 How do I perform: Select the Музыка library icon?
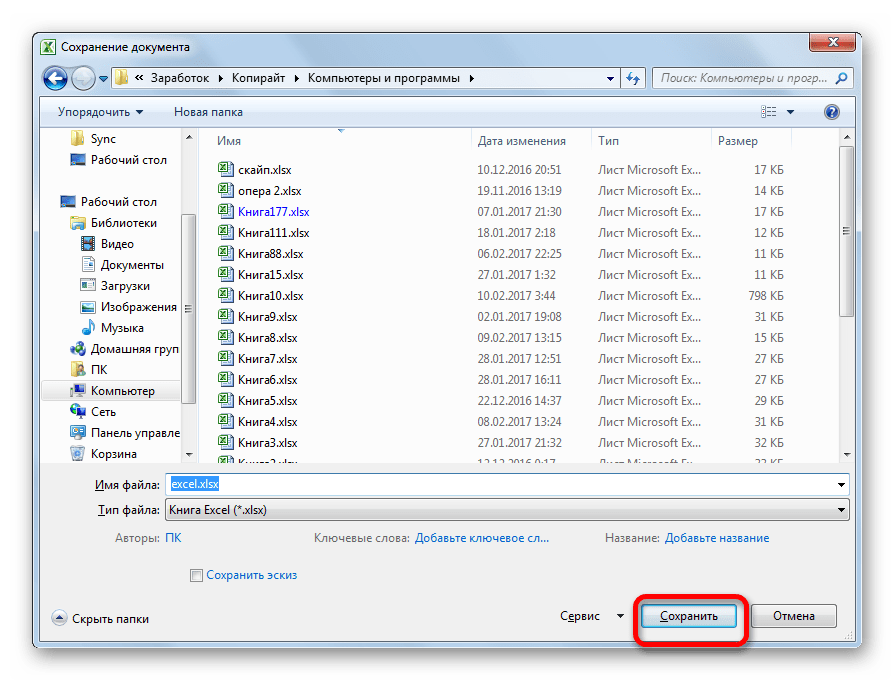point(88,328)
